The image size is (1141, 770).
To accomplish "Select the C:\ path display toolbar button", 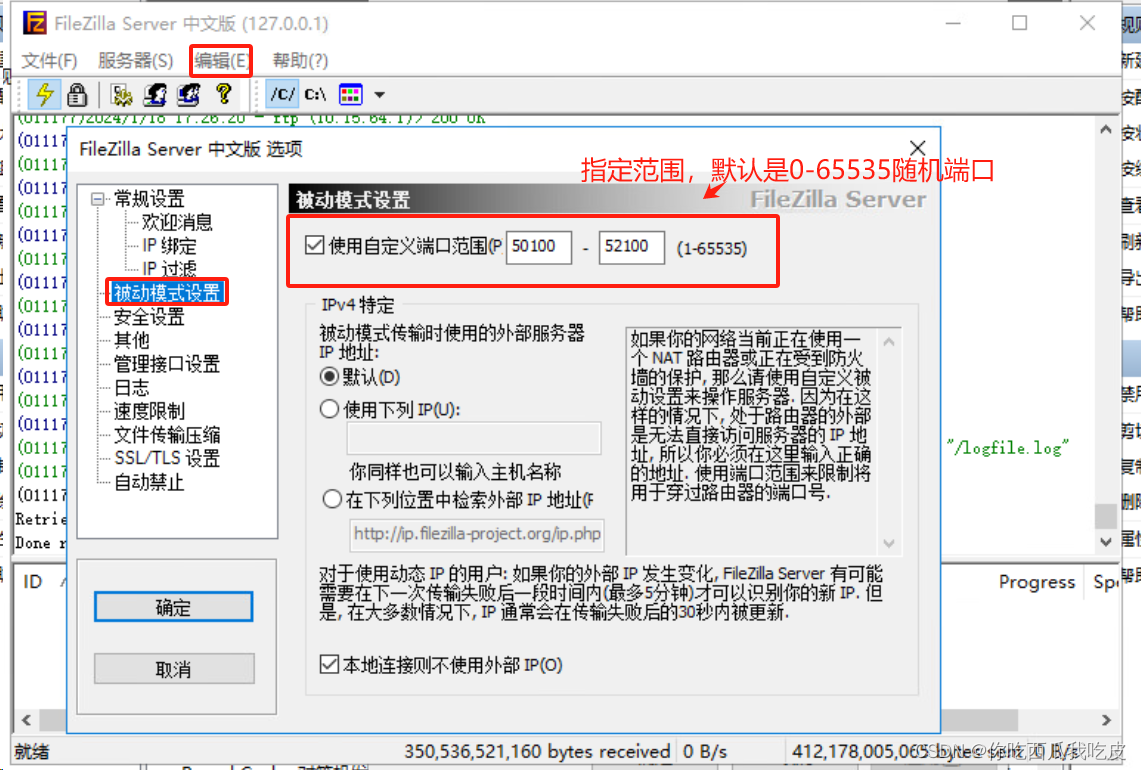I will click(315, 95).
